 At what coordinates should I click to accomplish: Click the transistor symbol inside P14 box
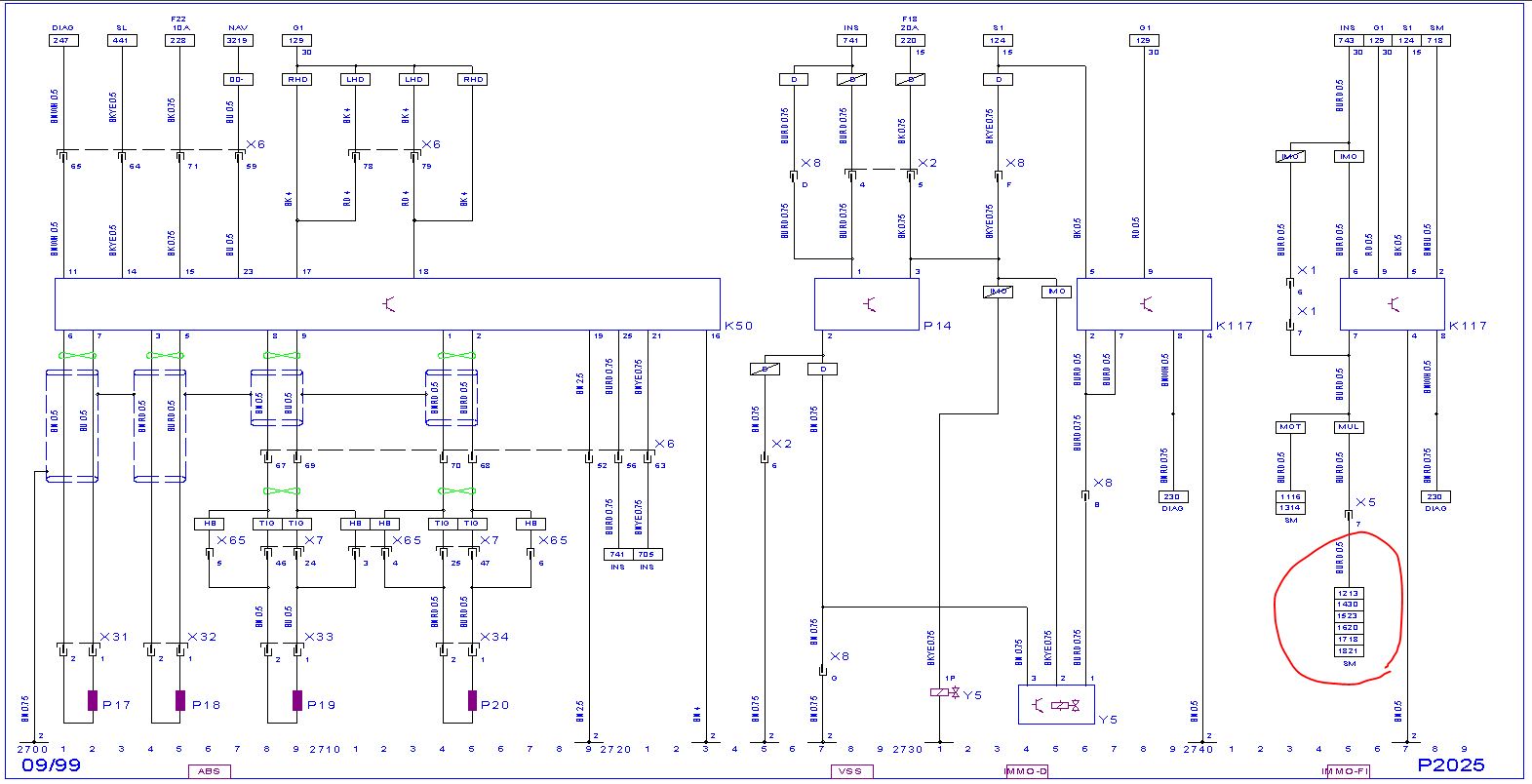[868, 305]
